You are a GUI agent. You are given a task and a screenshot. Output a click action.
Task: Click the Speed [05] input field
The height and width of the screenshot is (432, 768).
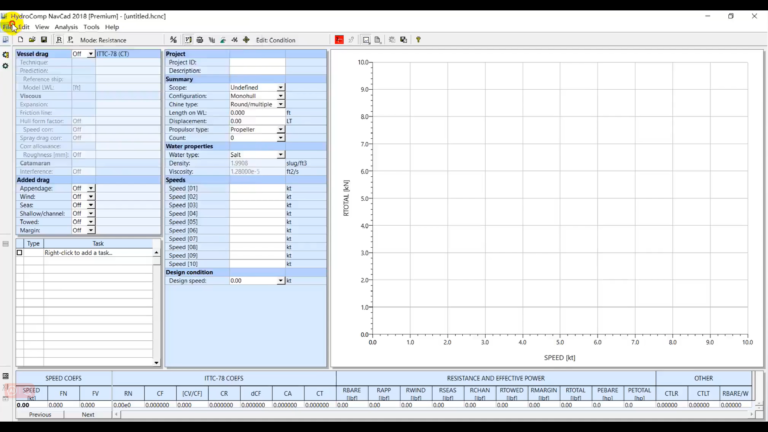tap(257, 222)
